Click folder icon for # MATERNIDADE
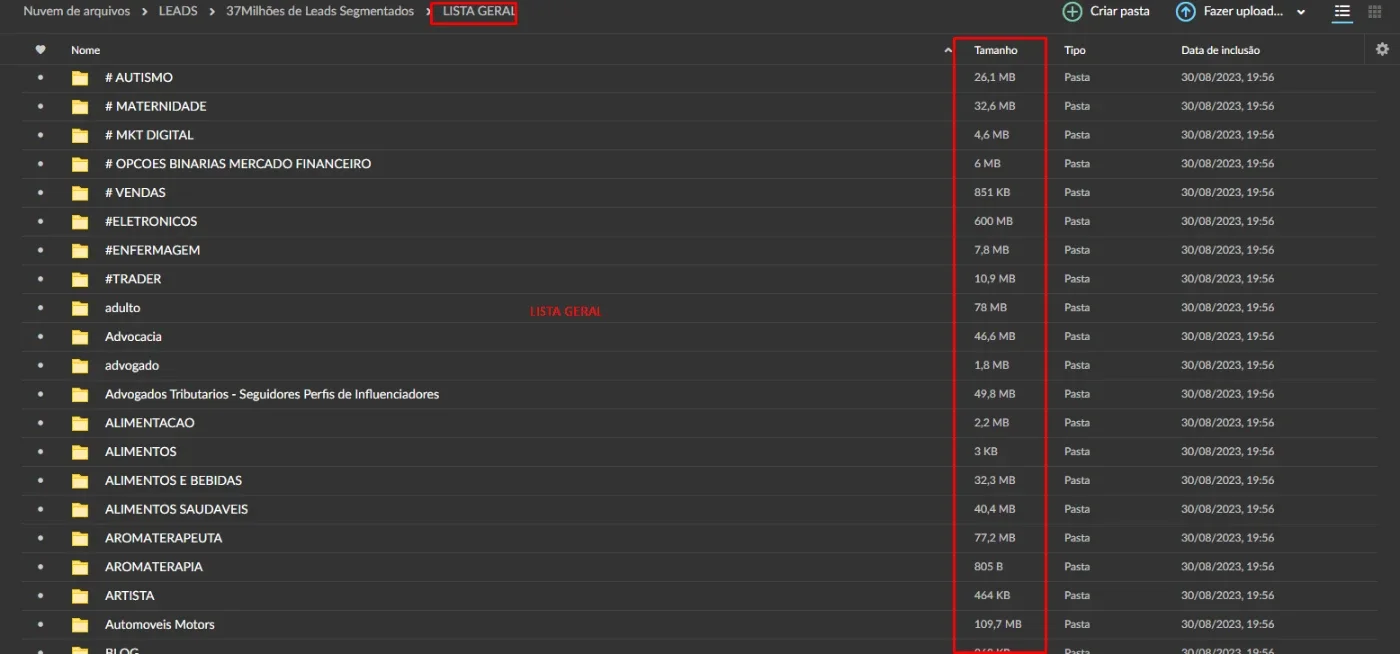The image size is (1400, 654). click(80, 107)
